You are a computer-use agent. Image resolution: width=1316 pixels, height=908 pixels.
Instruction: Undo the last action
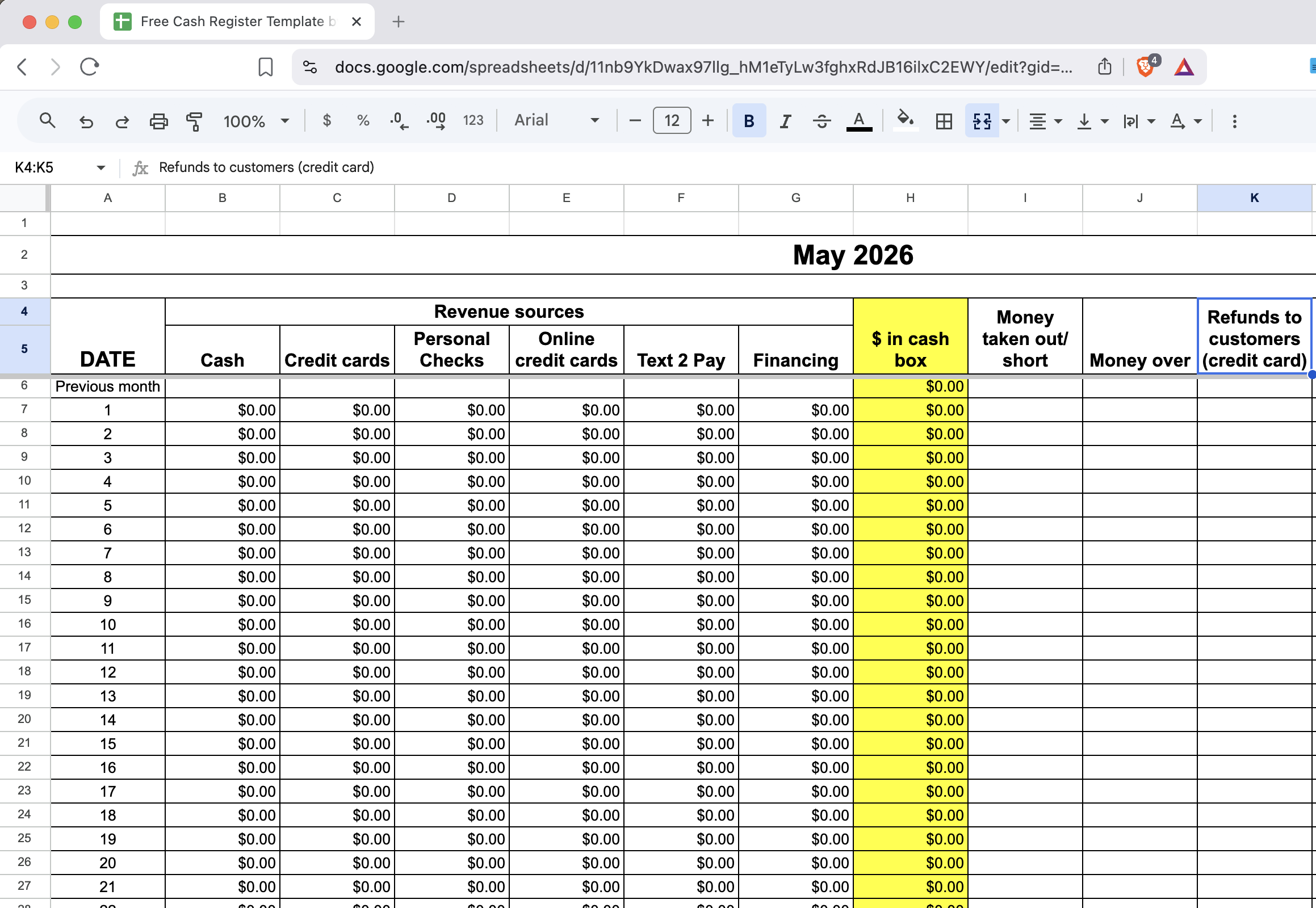tap(86, 121)
